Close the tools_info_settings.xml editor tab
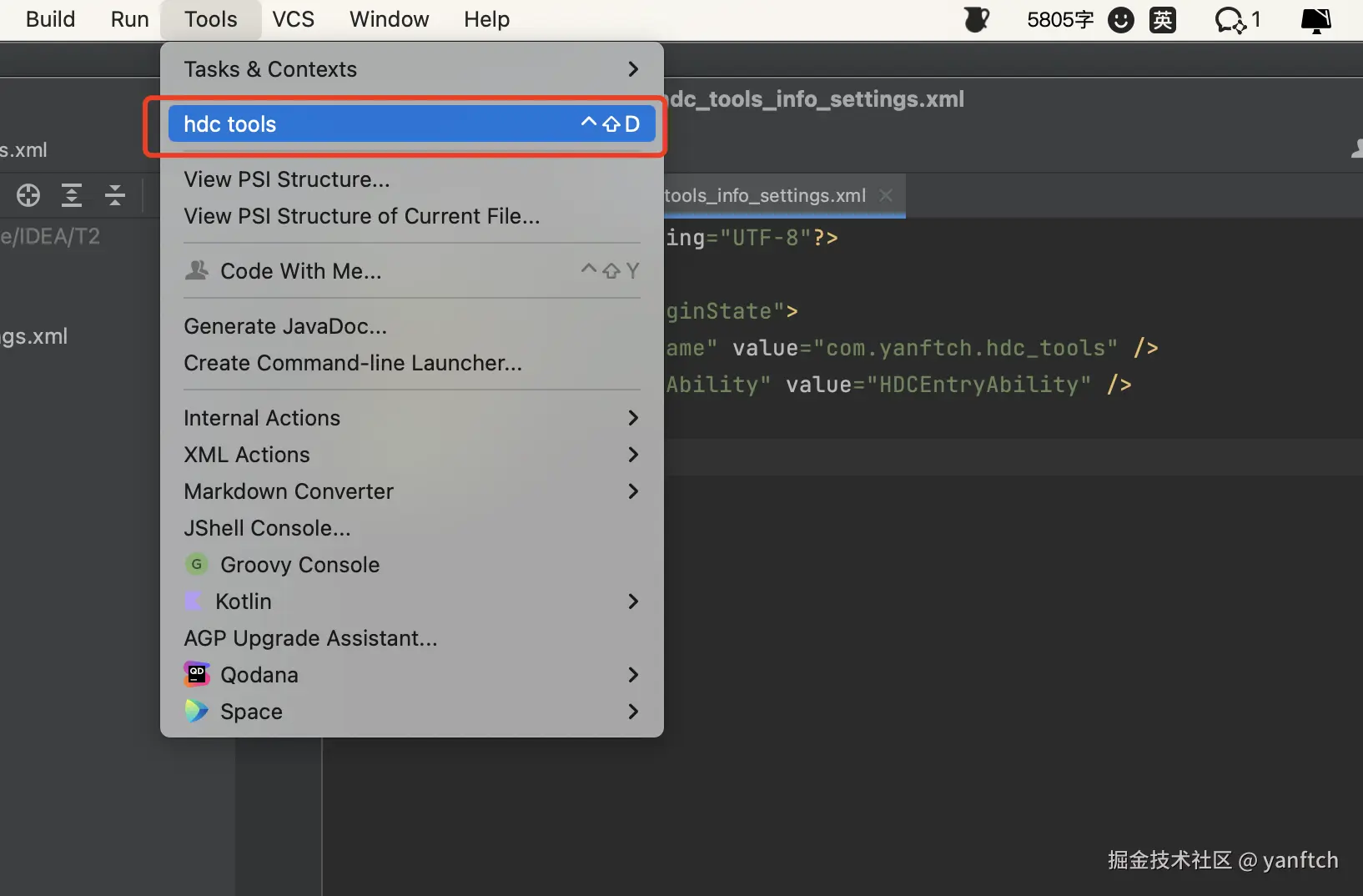The height and width of the screenshot is (896, 1363). (x=886, y=195)
